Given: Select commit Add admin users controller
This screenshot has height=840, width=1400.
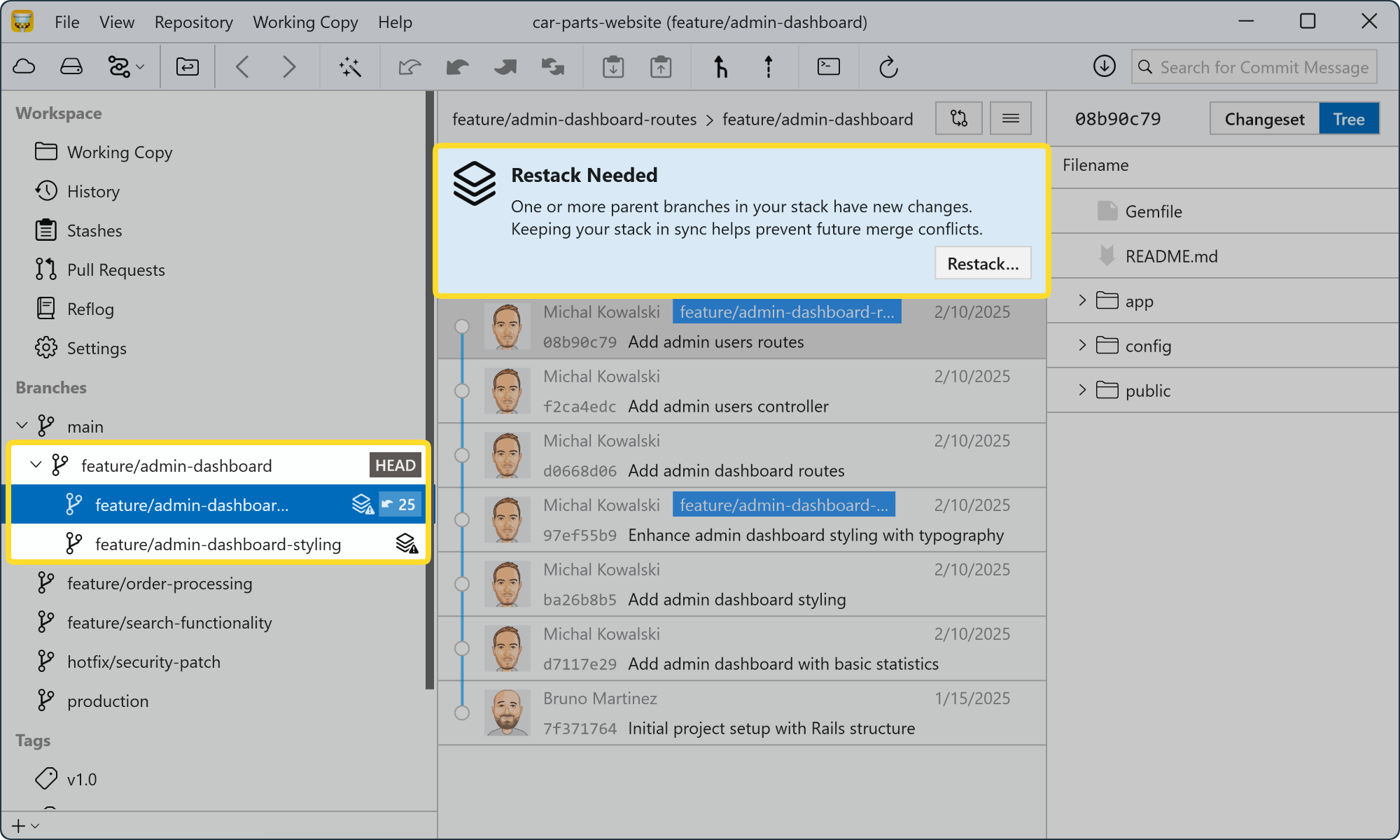Looking at the screenshot, I should pyautogui.click(x=742, y=391).
